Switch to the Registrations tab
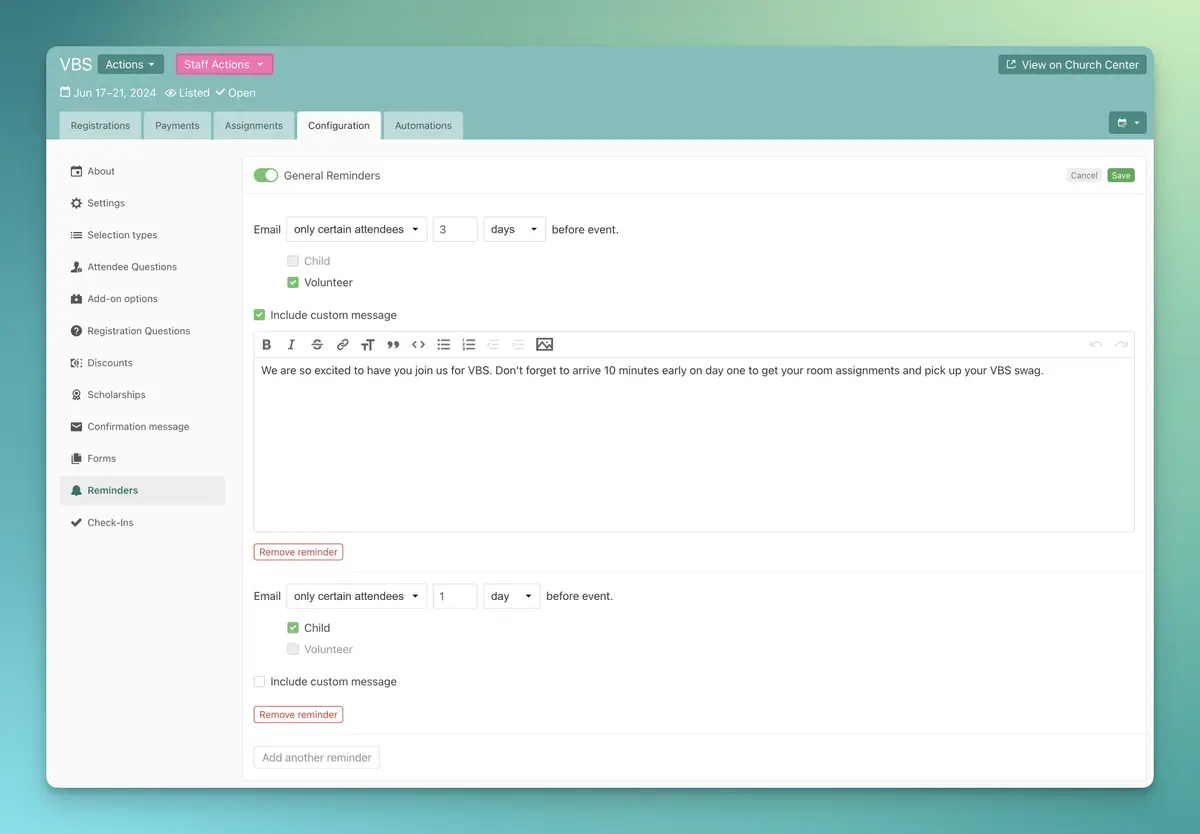Viewport: 1200px width, 834px height. click(100, 126)
